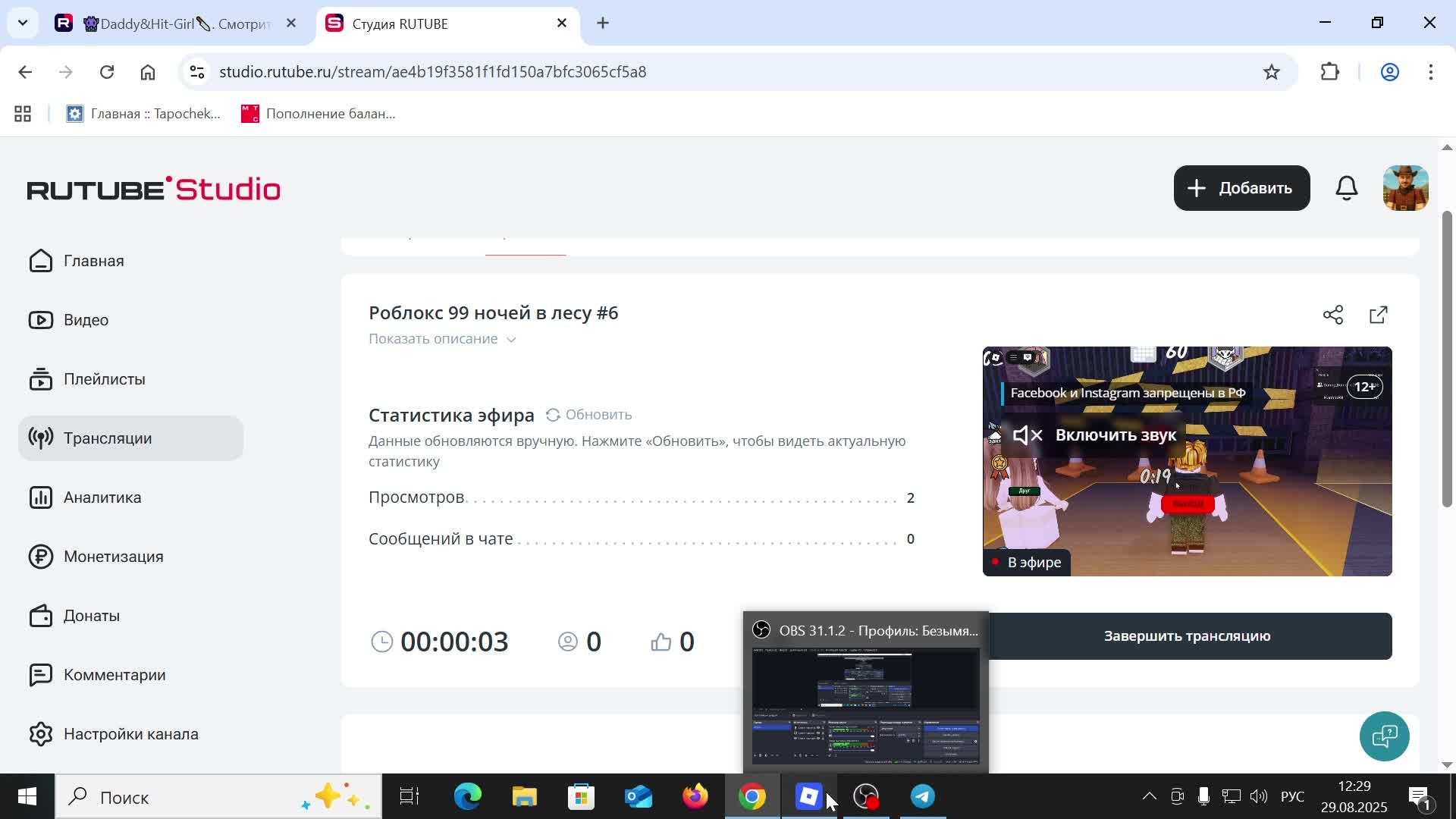
Task: Open RUTUBE Studio notifications bell
Action: (1346, 187)
